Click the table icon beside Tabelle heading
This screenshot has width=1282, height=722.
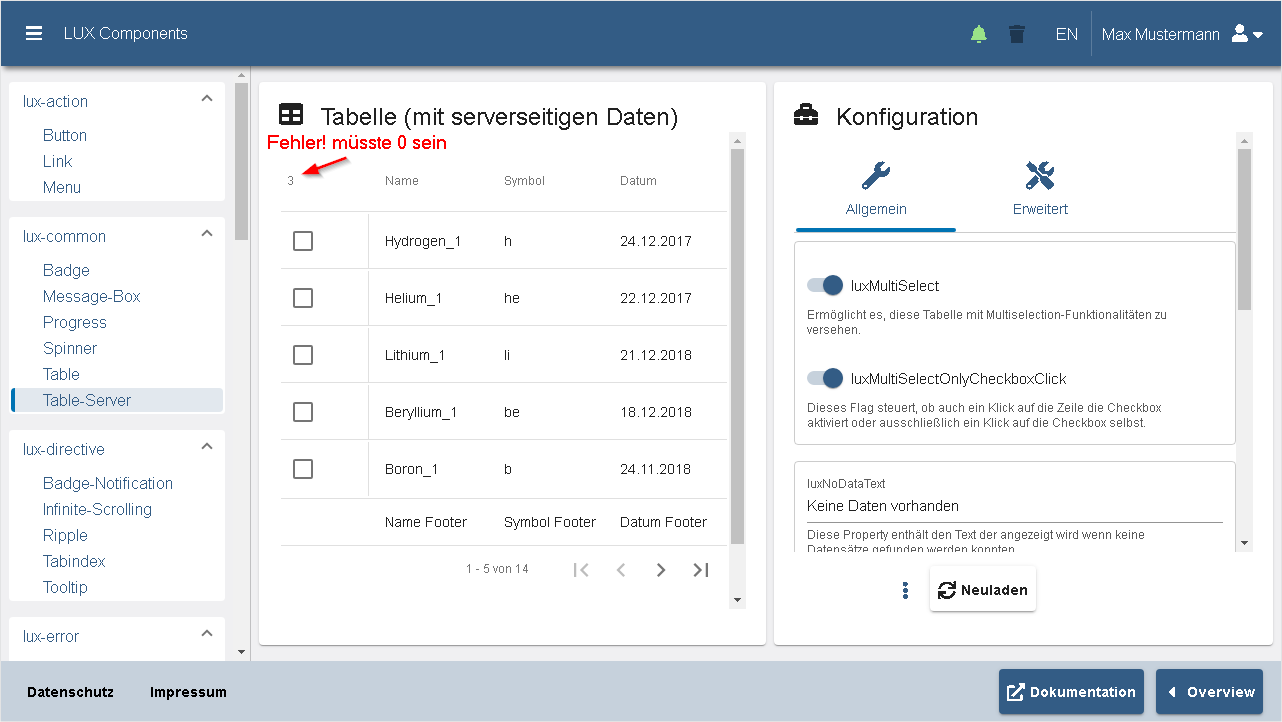290,114
